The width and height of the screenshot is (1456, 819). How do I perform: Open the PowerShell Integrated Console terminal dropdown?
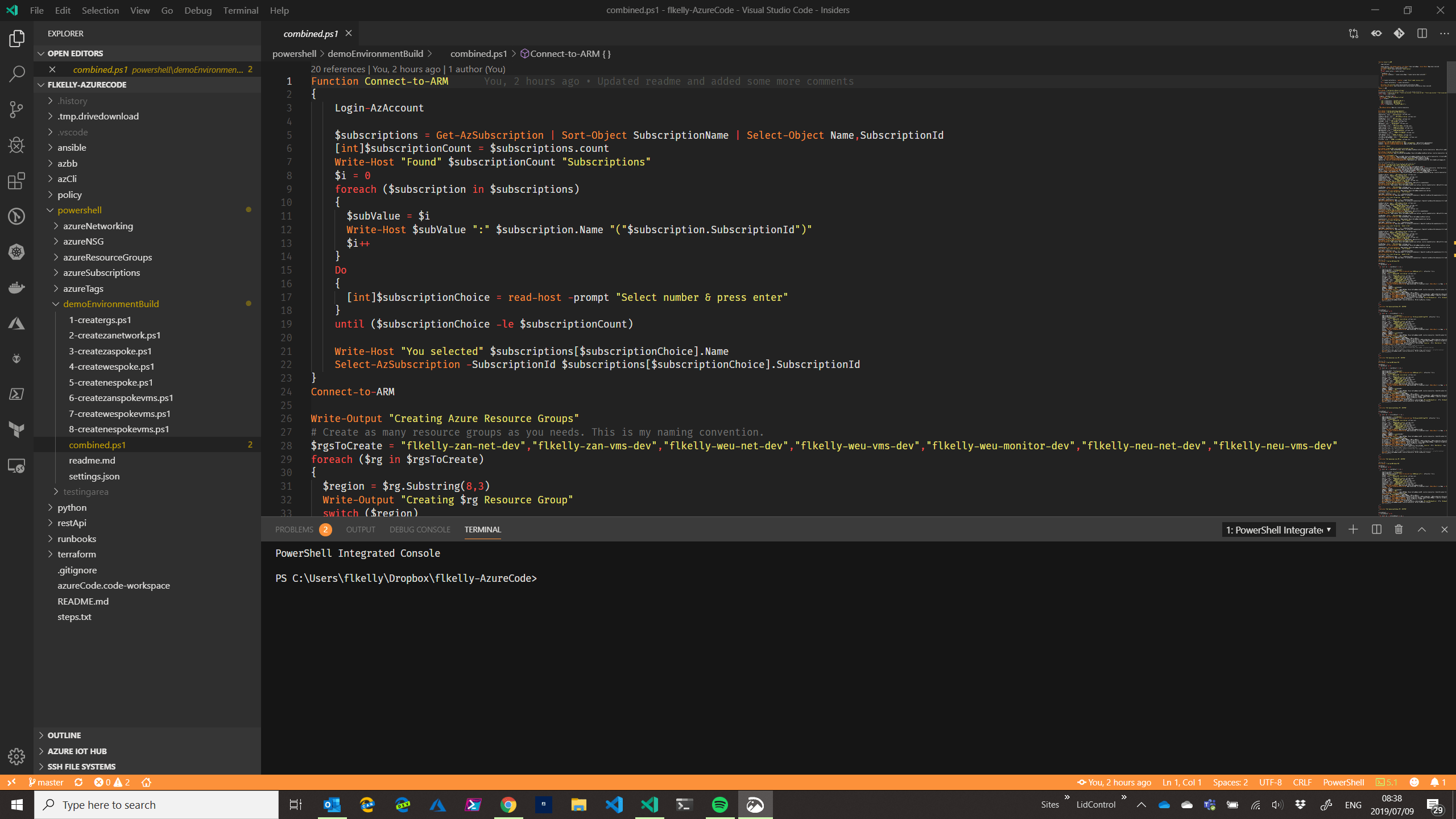click(1277, 529)
